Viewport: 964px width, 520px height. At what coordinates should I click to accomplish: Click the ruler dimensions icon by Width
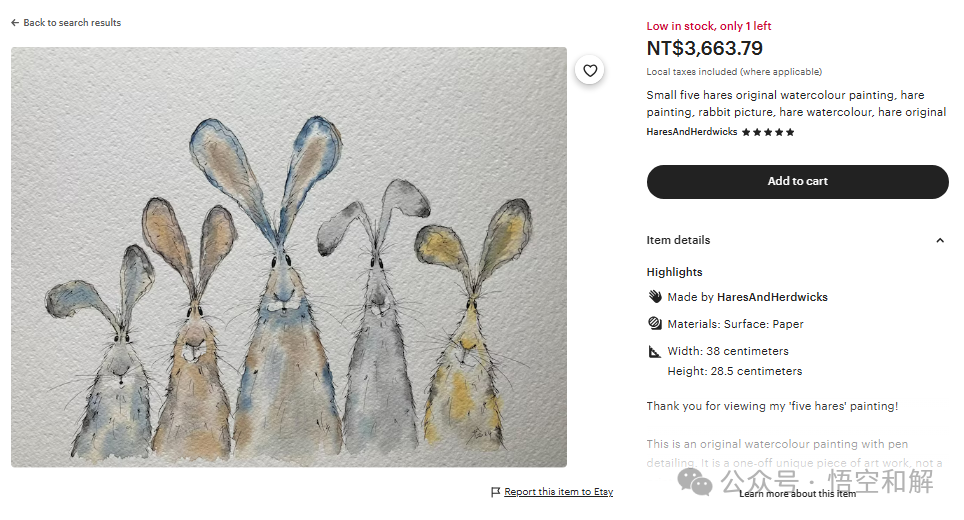[655, 352]
